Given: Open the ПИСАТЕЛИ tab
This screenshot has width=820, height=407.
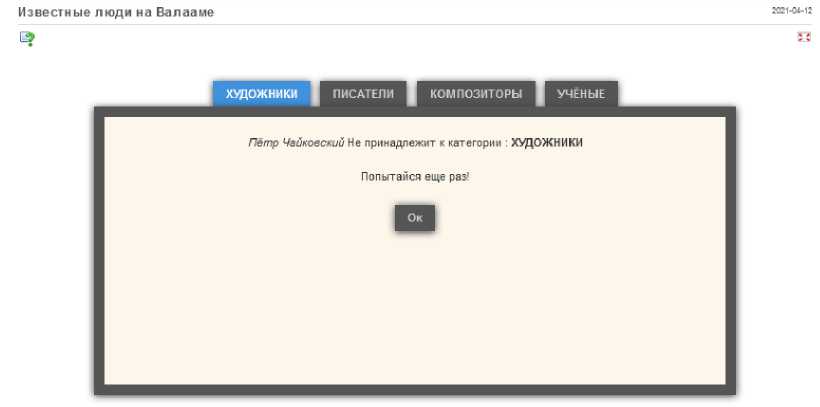Looking at the screenshot, I should (x=363, y=94).
